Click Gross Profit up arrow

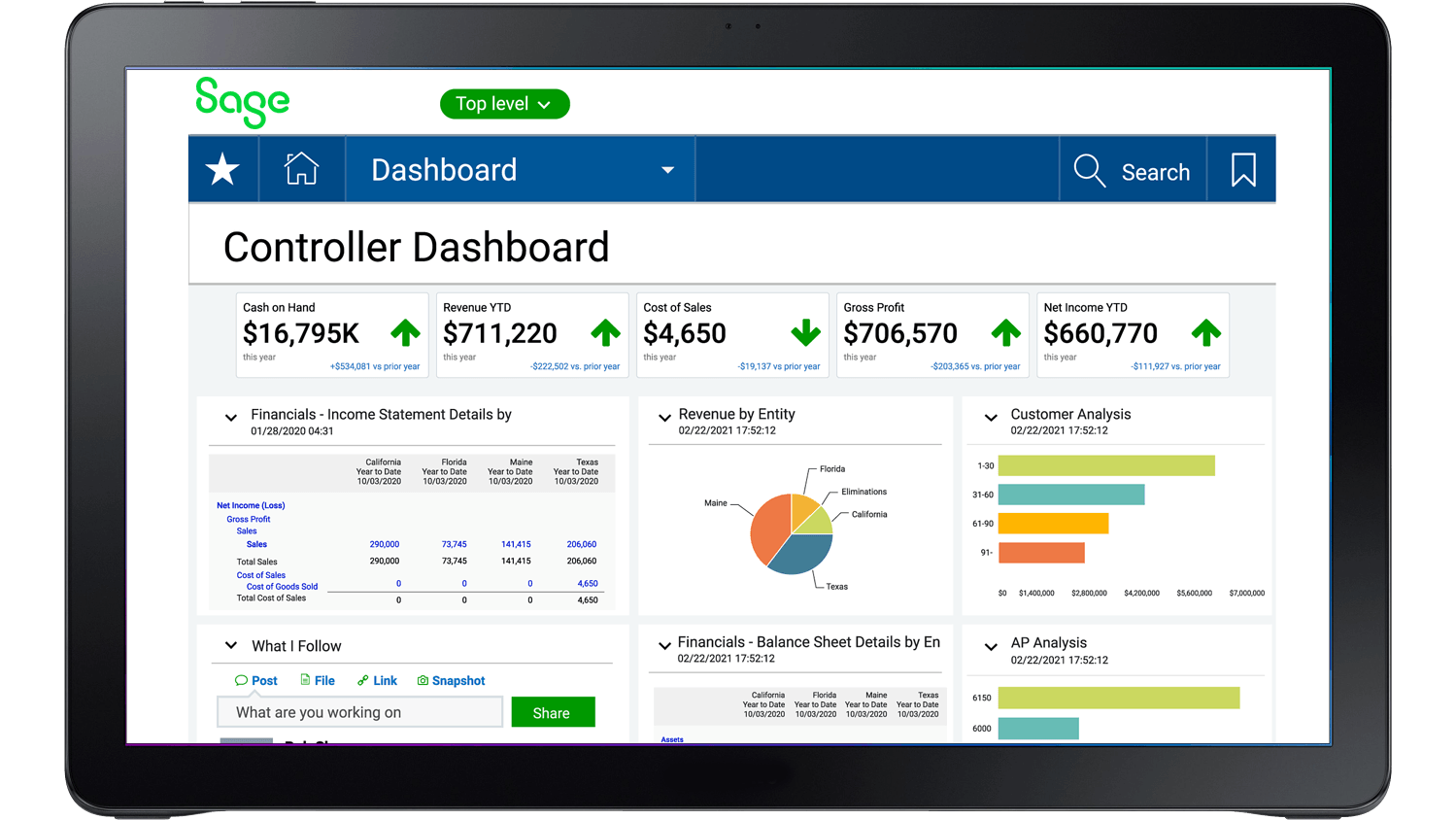[1006, 333]
